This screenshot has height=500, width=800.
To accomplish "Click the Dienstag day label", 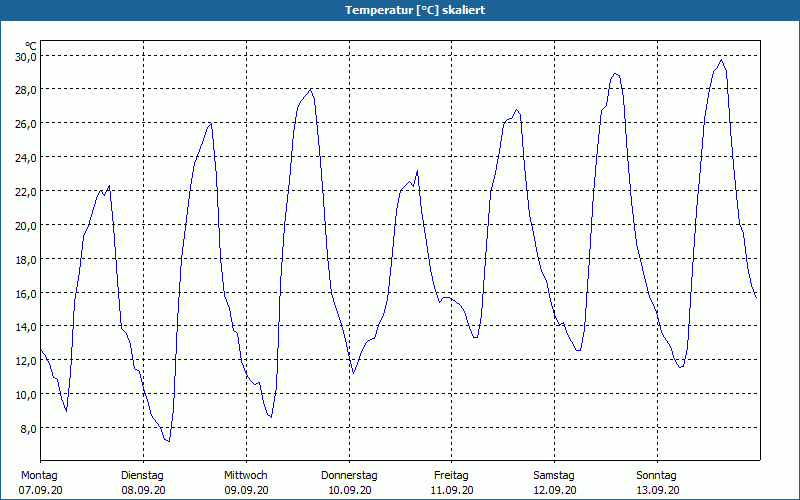I will [142, 476].
